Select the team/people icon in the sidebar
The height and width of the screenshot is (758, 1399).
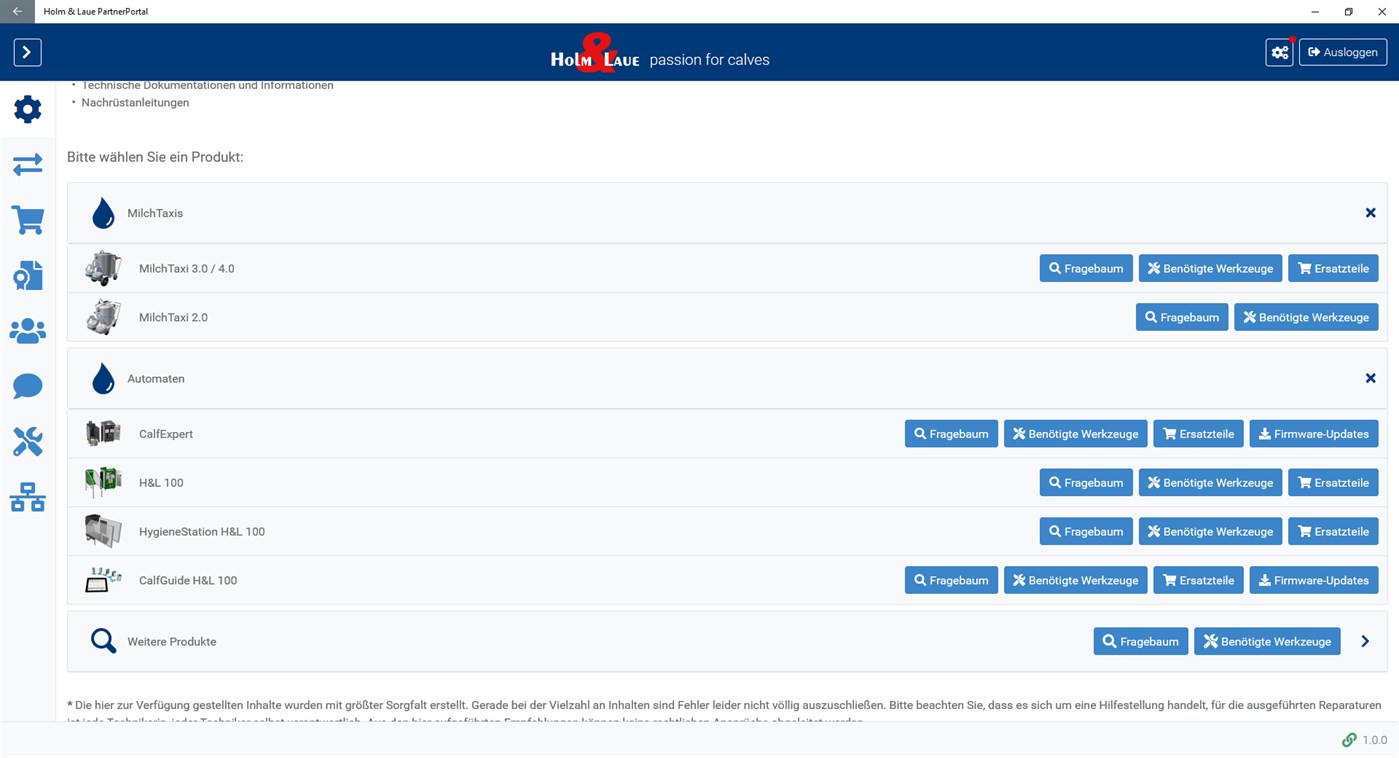coord(27,330)
